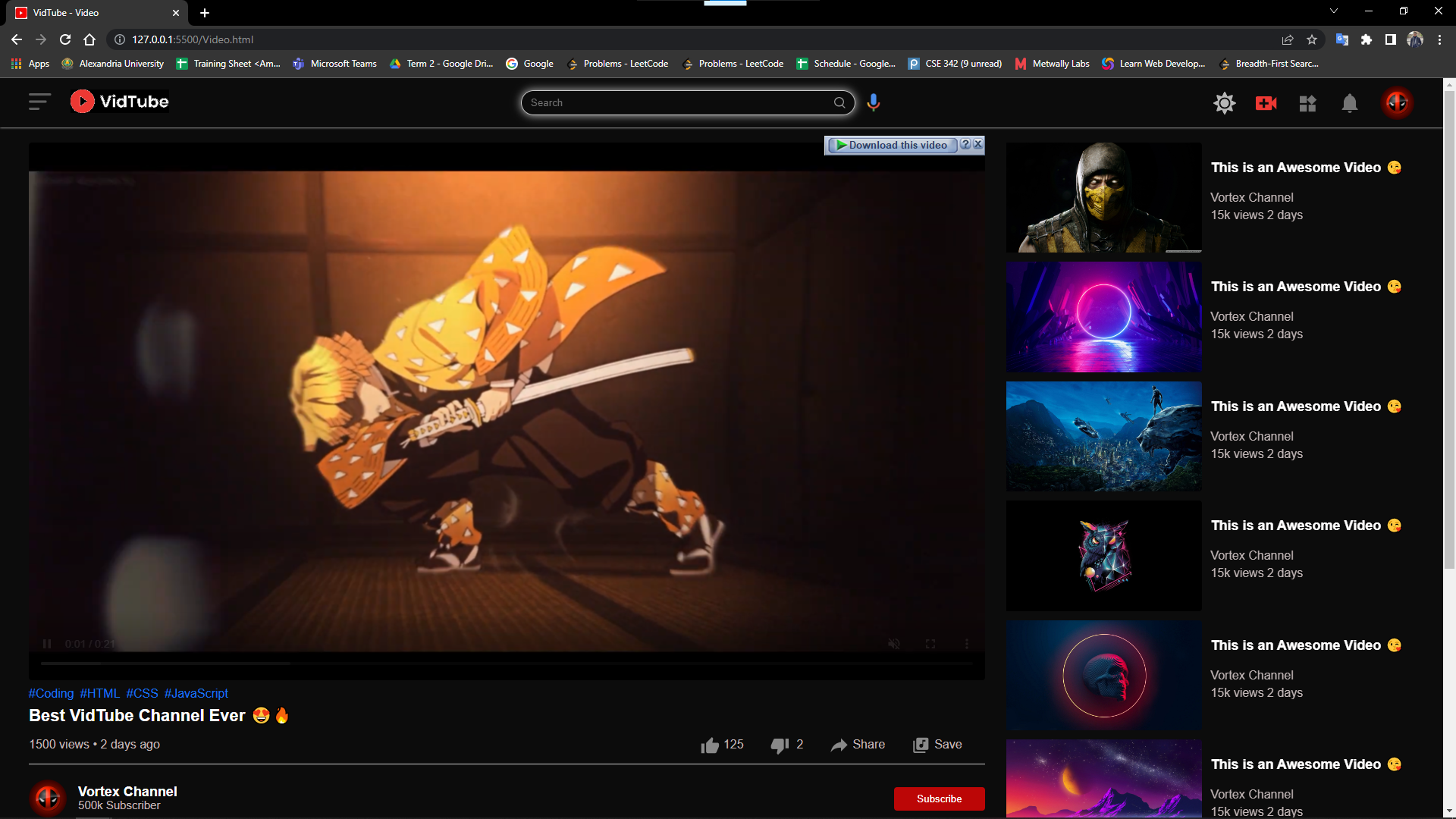Bookmark this page with the star icon
This screenshot has width=1456, height=819.
pos(1312,39)
